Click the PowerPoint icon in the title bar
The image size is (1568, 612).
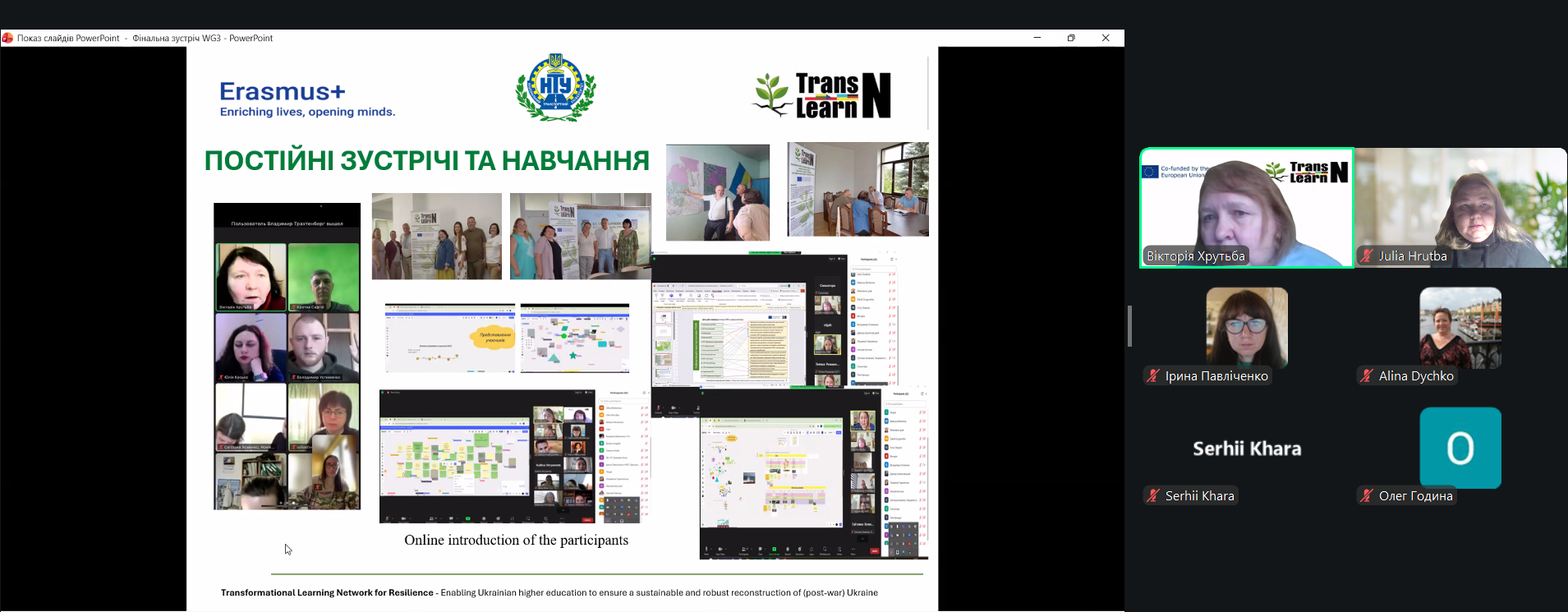[7, 38]
